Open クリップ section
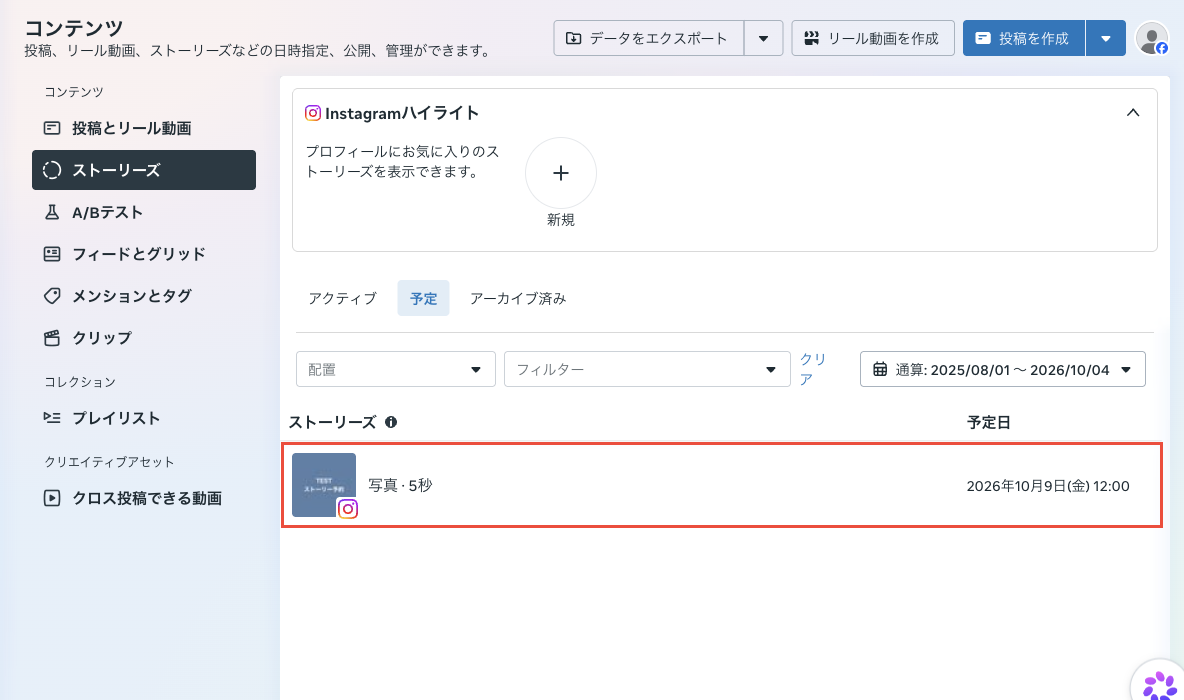Viewport: 1184px width, 700px height. 143,338
